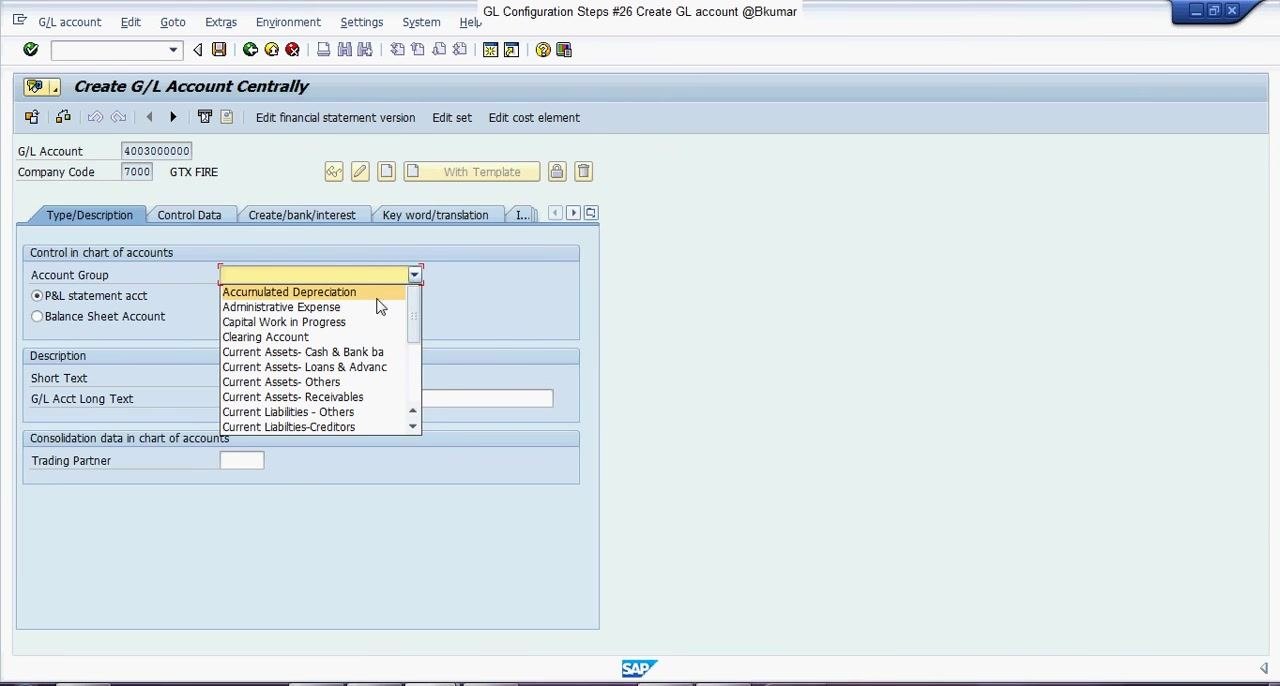Click the Create blank page icon
The width and height of the screenshot is (1280, 686).
point(386,172)
